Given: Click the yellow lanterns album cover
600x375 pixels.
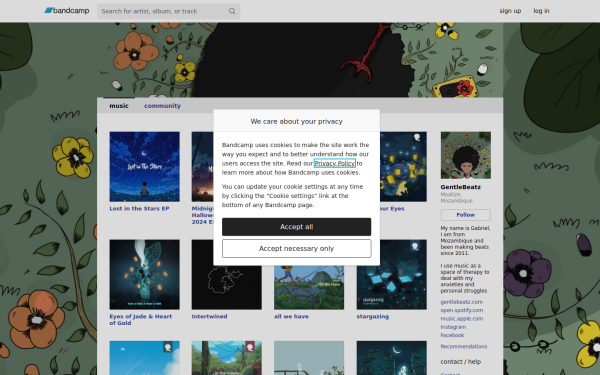Looking at the screenshot, I should click(x=403, y=166).
